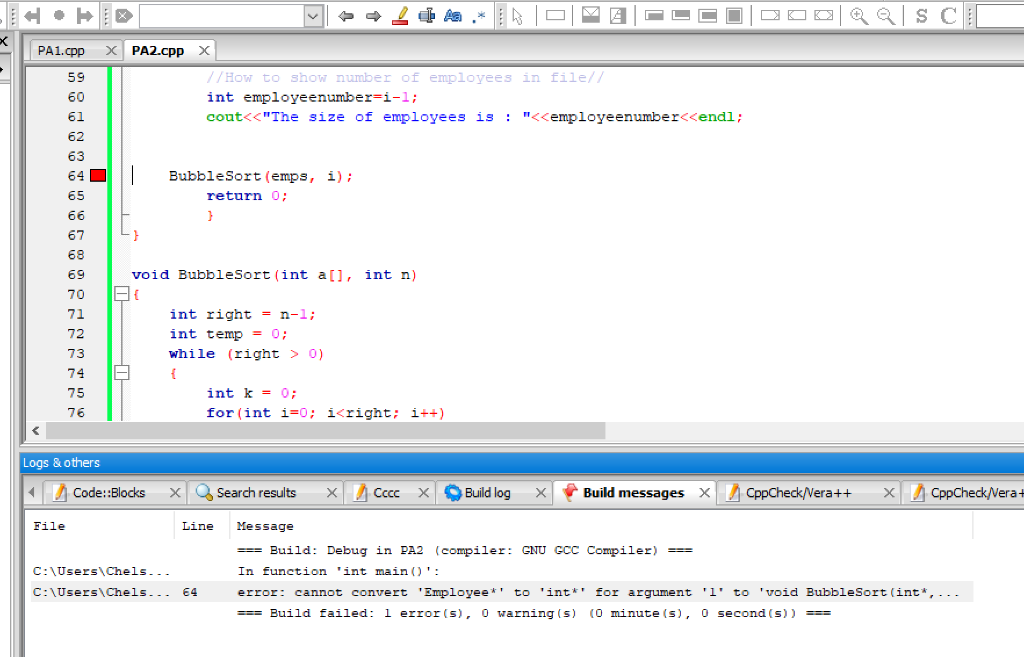Switch to the PA1.cpp editor tab
Viewport: 1024px width, 657px height.
coord(61,50)
